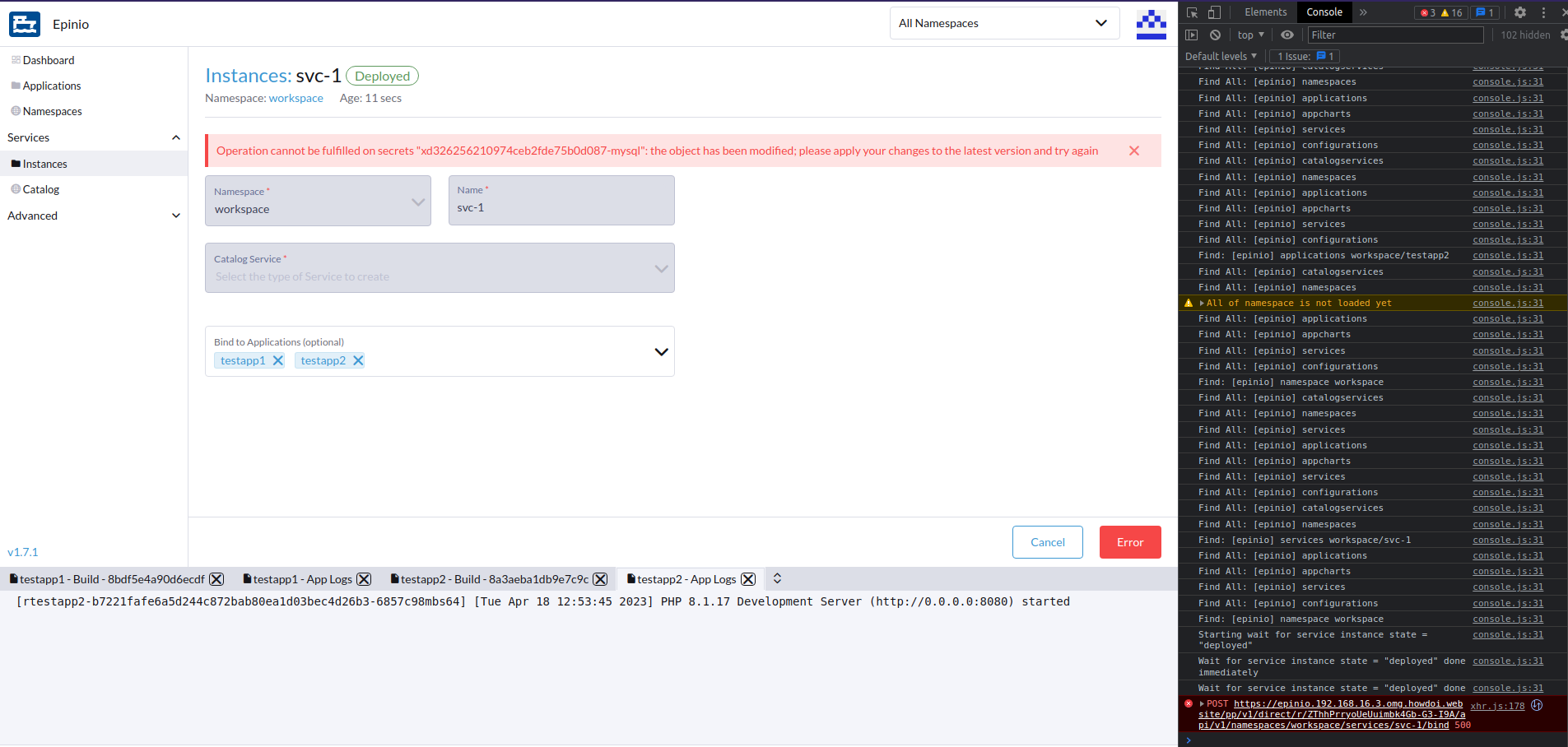Open DevTools settings gear

tap(1519, 12)
